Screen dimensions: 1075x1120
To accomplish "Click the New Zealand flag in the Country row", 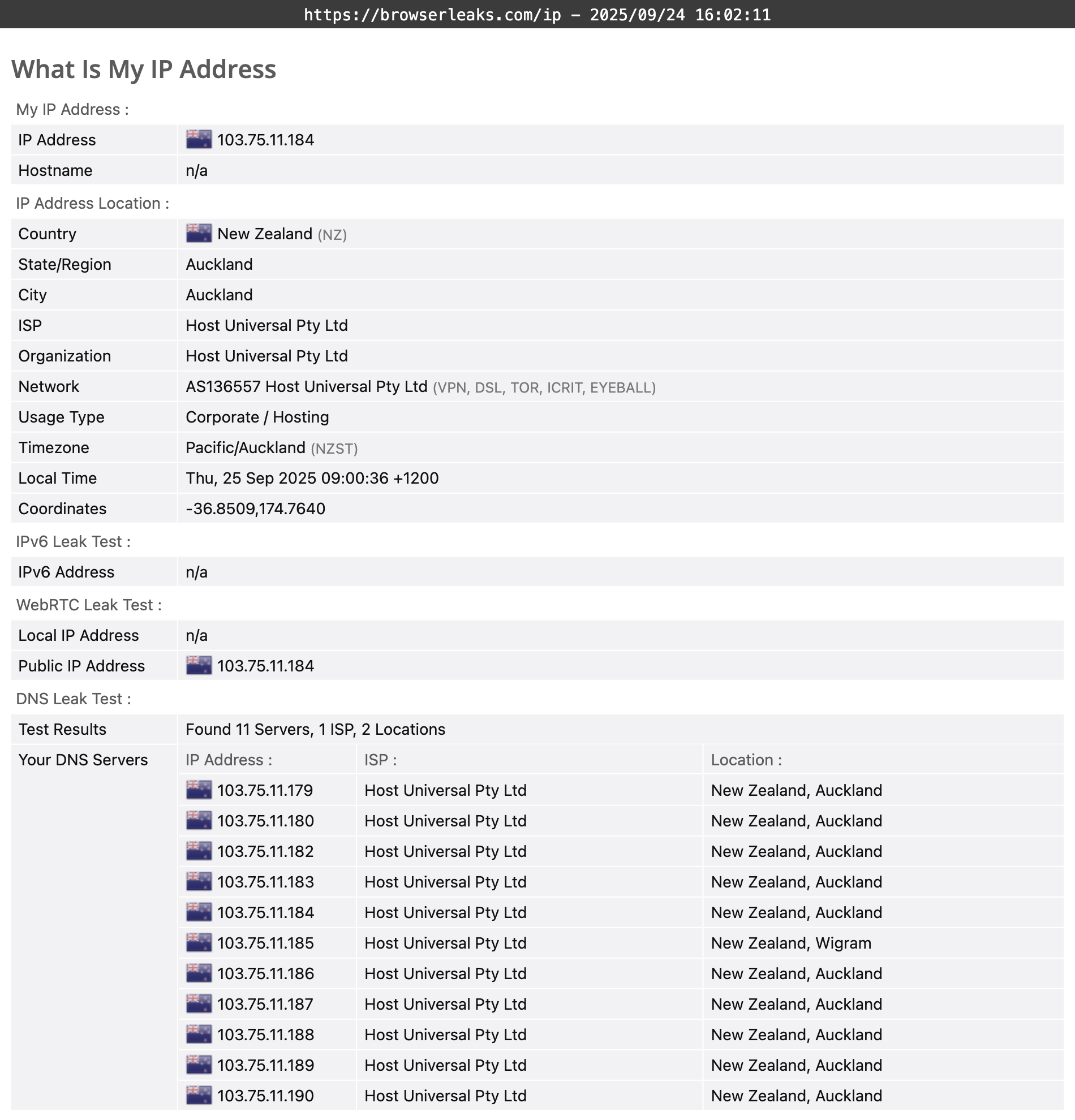I will point(199,234).
